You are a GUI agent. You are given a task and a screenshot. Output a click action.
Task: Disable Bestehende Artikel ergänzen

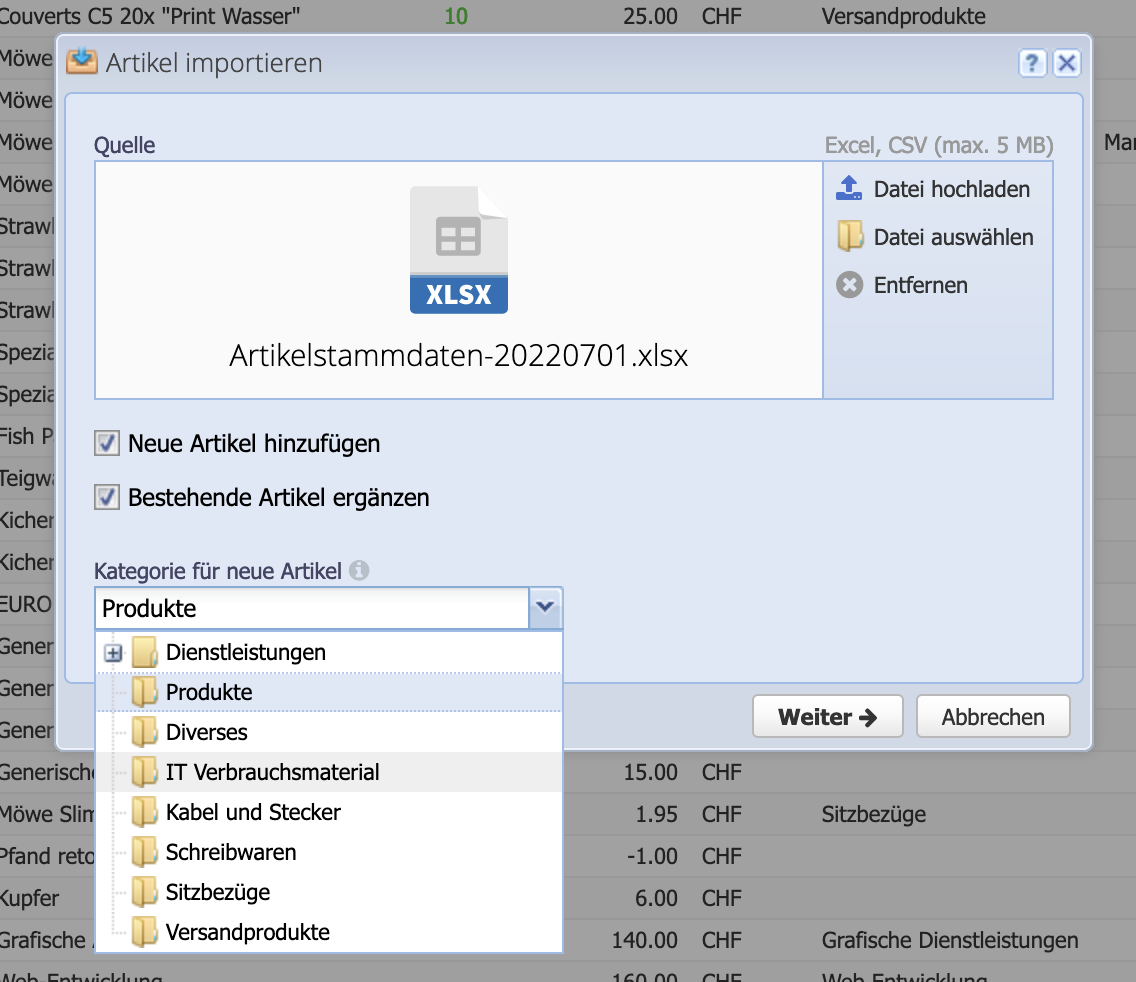[x=106, y=497]
